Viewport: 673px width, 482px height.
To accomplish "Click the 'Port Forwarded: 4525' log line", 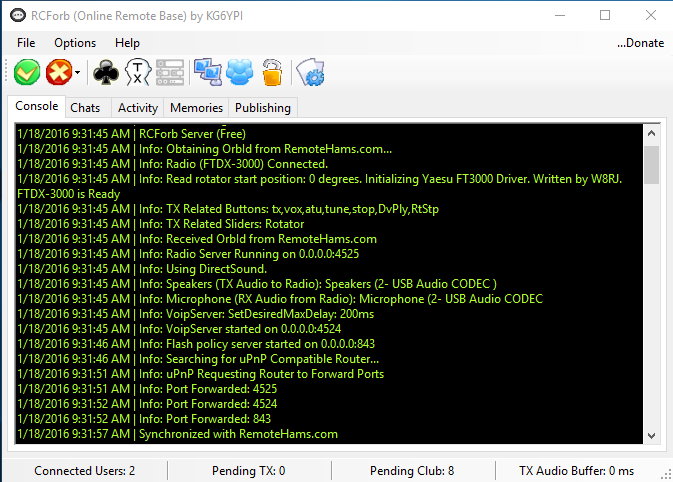I will tap(147, 389).
